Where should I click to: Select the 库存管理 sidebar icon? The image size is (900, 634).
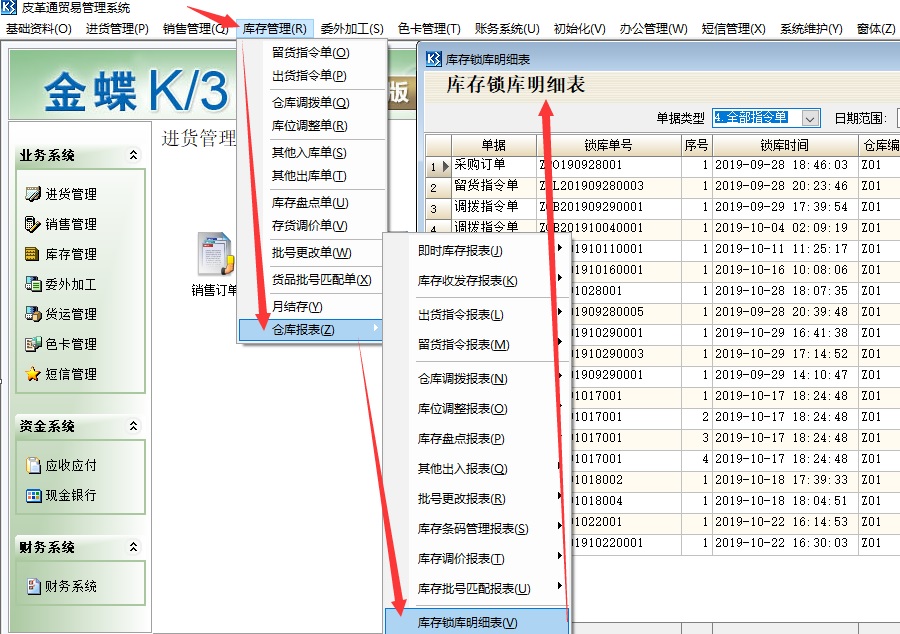click(33, 254)
